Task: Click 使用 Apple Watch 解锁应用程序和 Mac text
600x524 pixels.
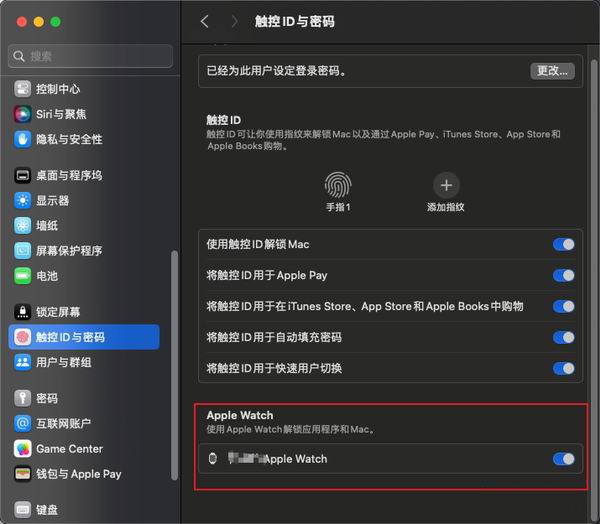Action: point(291,429)
